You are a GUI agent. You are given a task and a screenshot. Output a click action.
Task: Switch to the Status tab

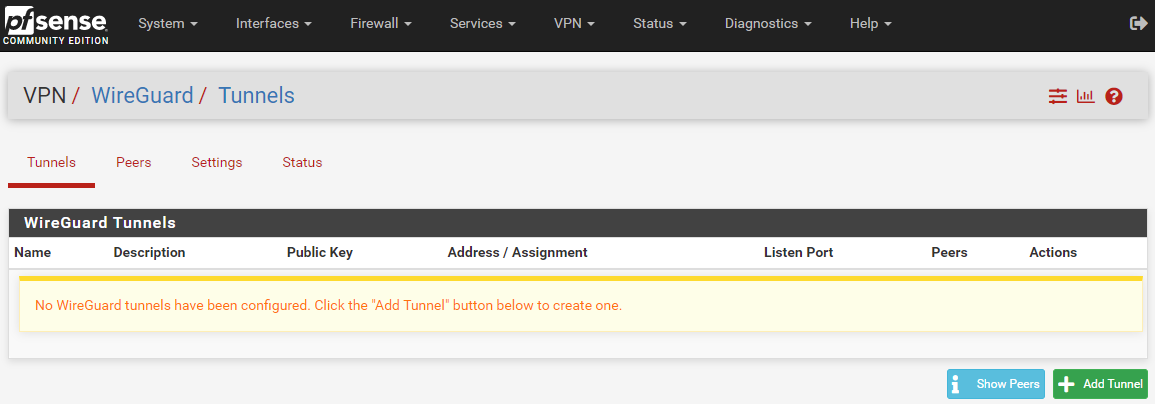tap(302, 162)
